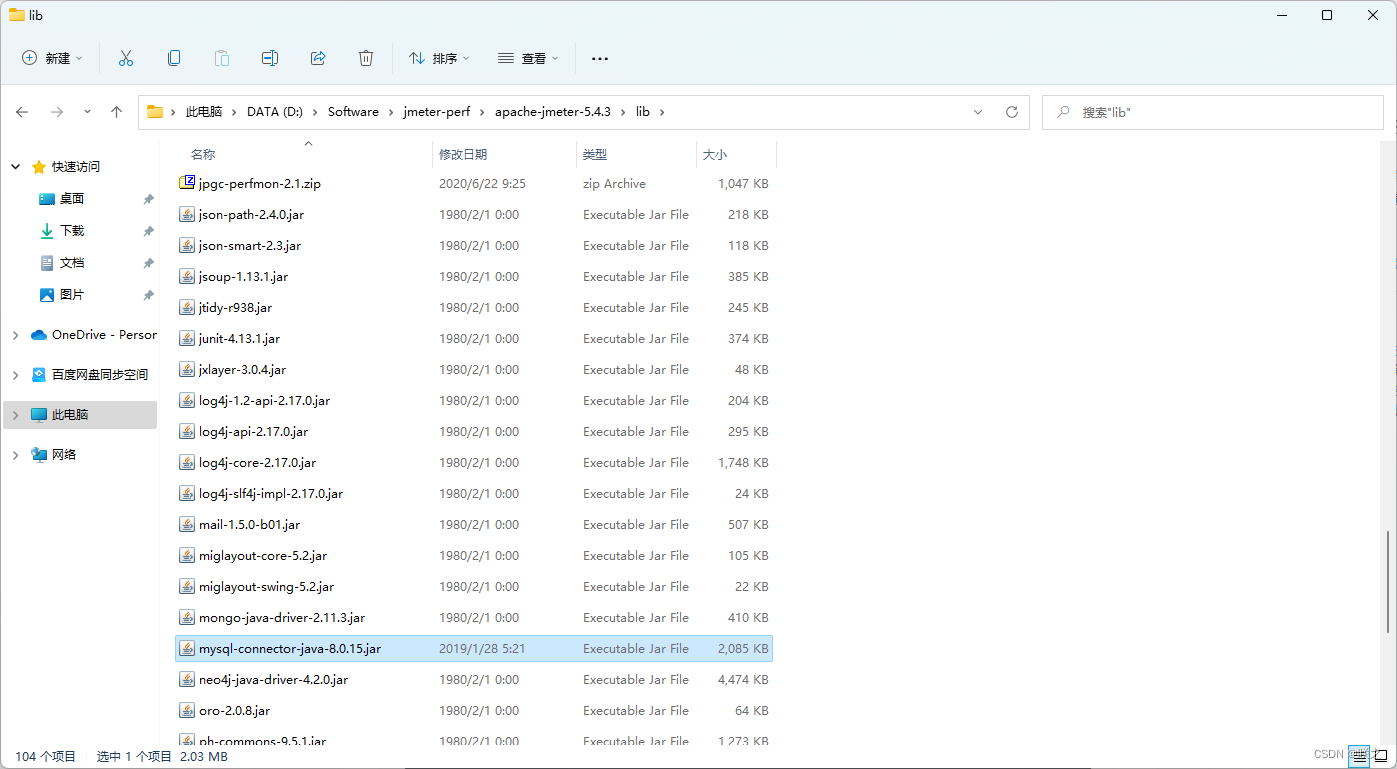
Task: Click the Delete trash can icon
Action: (x=366, y=58)
